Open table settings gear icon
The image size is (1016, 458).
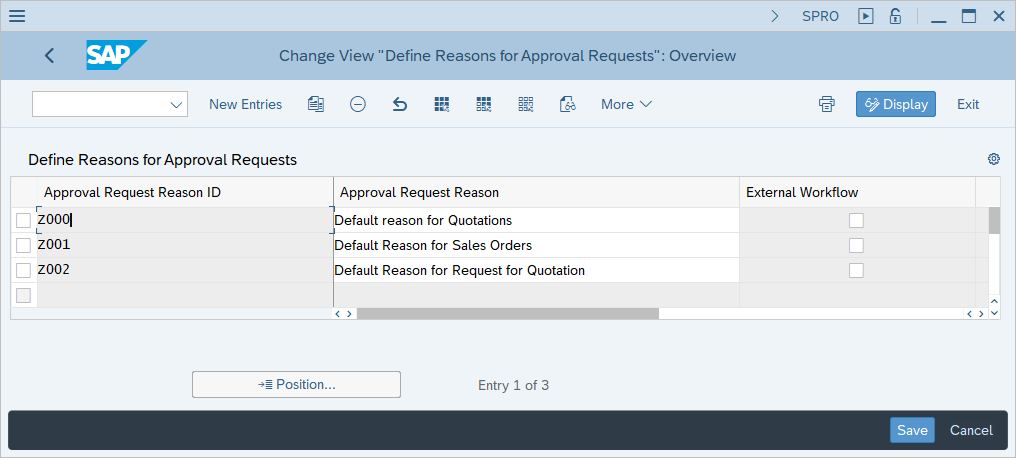click(993, 159)
